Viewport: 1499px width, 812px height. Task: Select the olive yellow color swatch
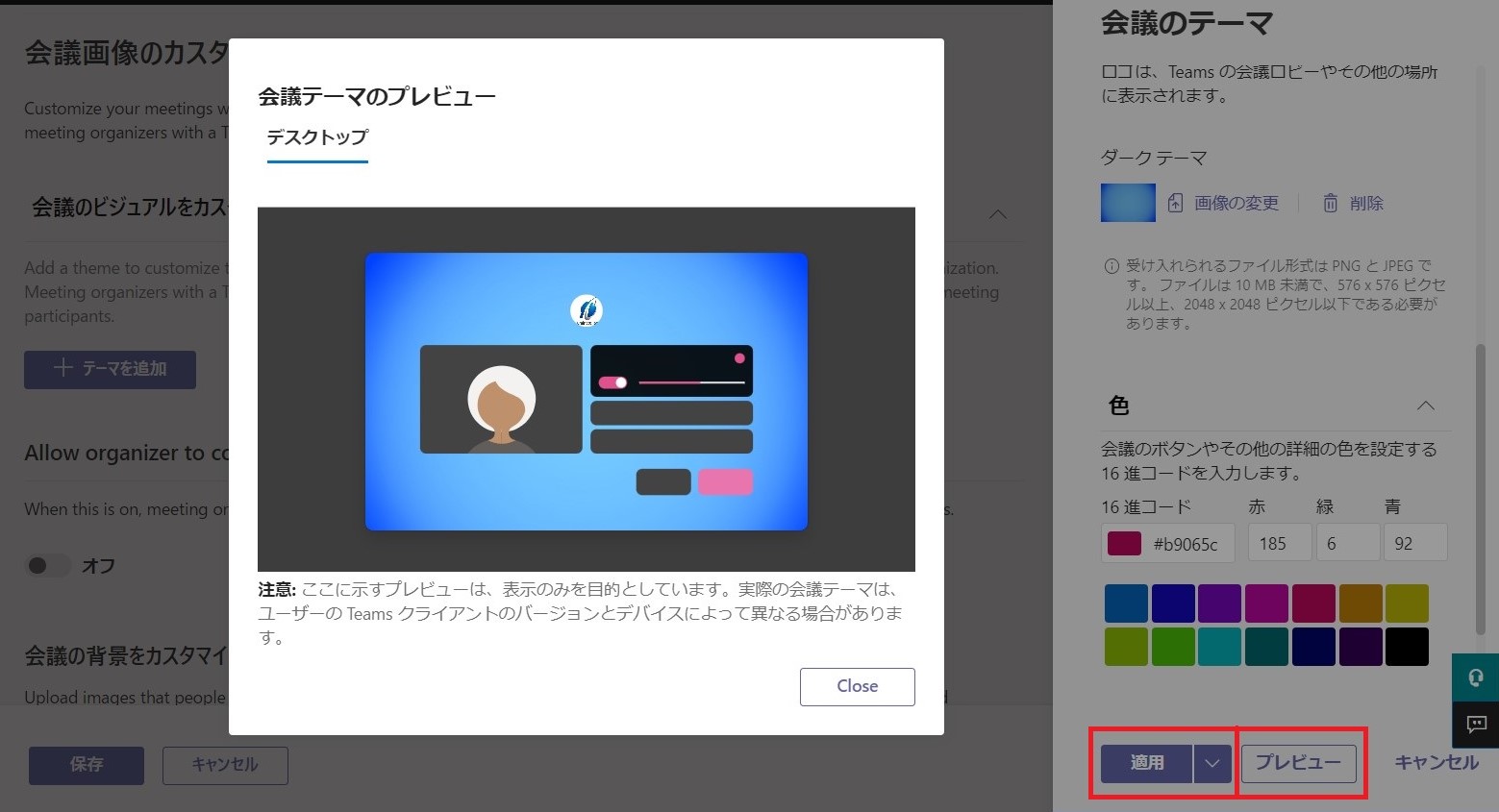pyautogui.click(x=1407, y=603)
